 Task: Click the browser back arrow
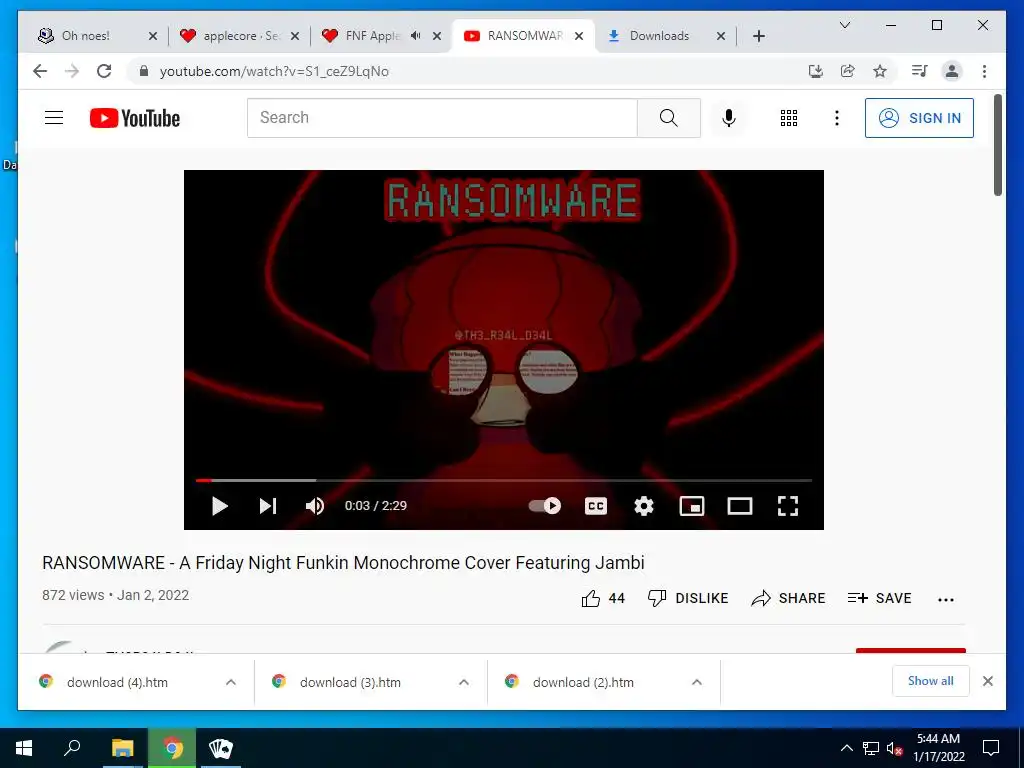point(40,71)
